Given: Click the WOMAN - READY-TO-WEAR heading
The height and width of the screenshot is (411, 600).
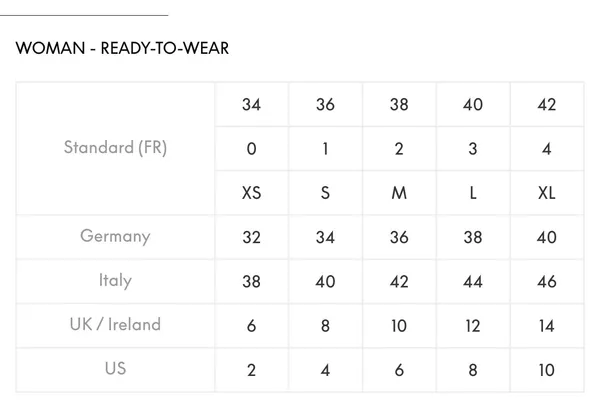Looking at the screenshot, I should pos(122,48).
